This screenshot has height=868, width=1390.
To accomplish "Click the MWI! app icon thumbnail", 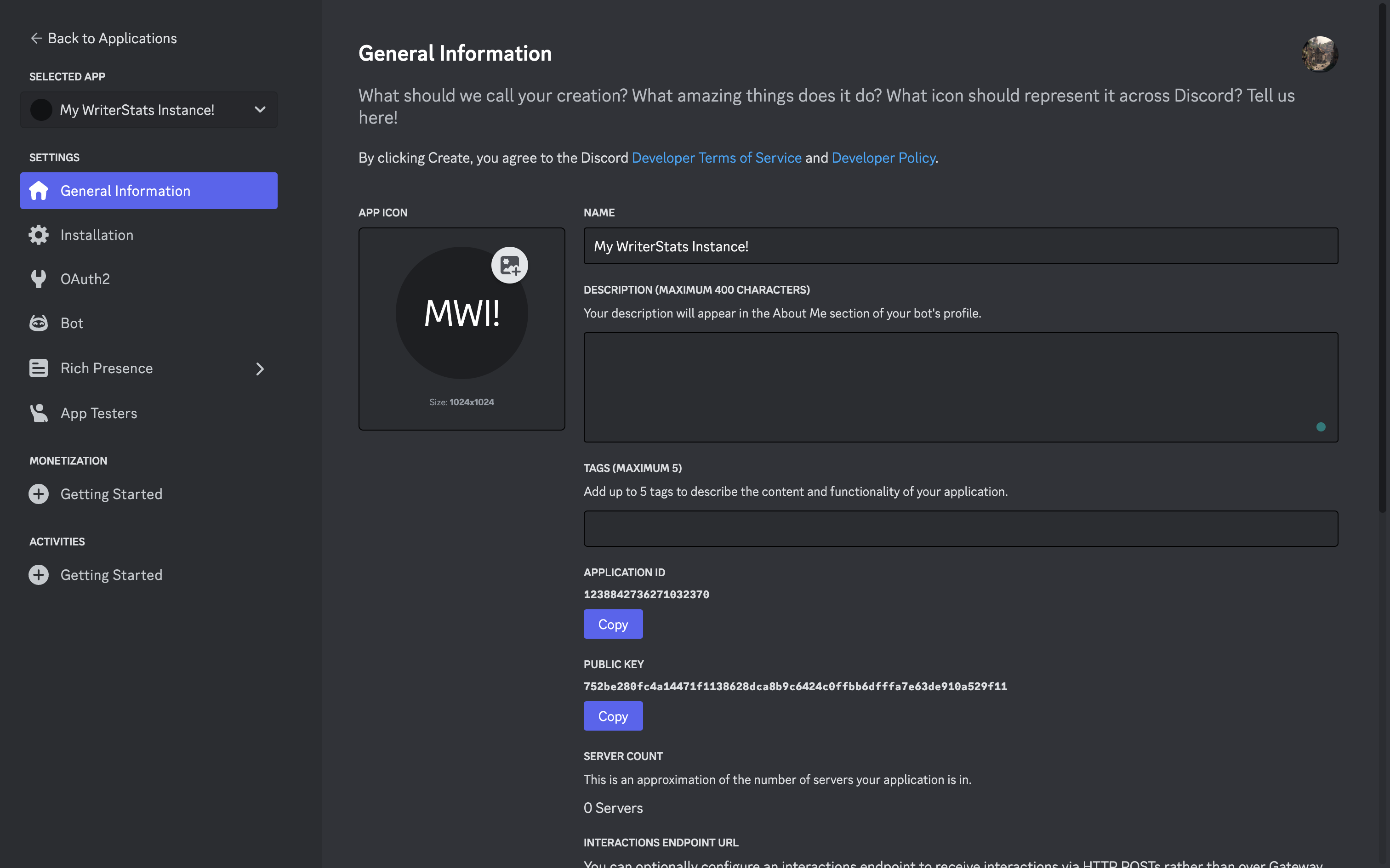I will [x=461, y=313].
